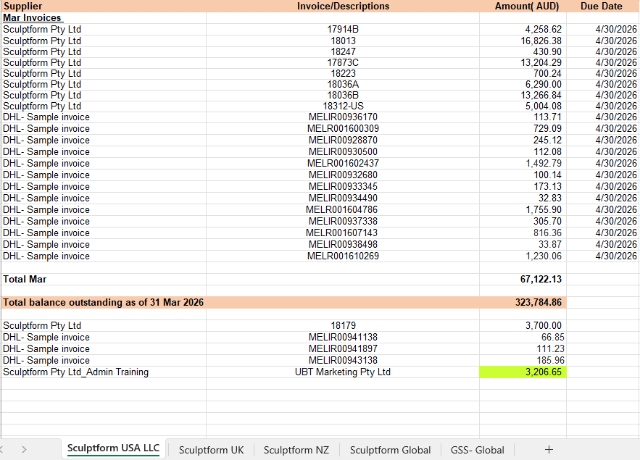Click the next sheet tab arrow
The height and width of the screenshot is (460, 640).
[24, 450]
